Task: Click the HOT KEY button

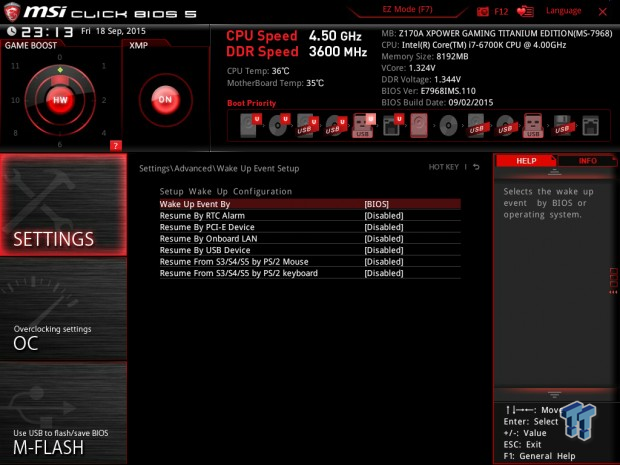Action: click(444, 167)
